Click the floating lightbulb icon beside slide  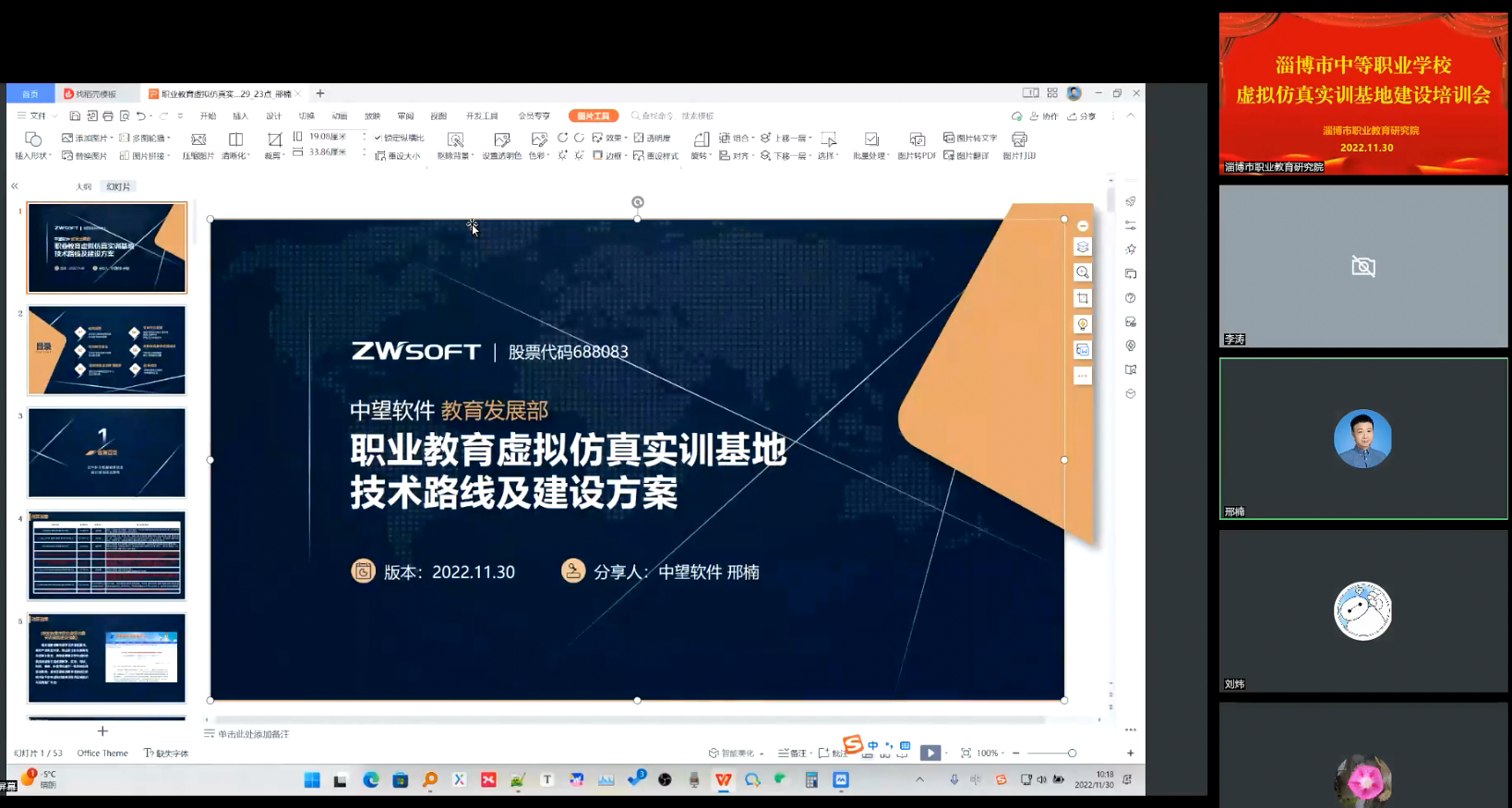(x=1083, y=324)
